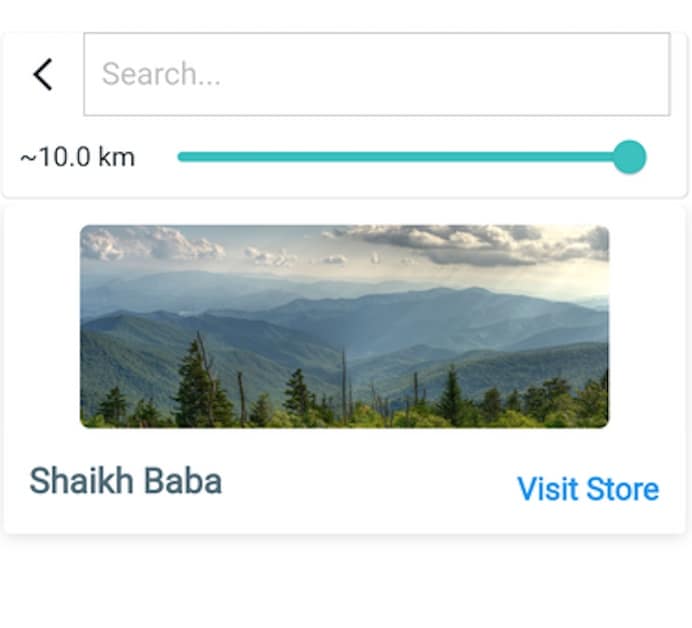Viewport: 692px width, 628px height.
Task: Open the mountain landscape store banner image
Action: coord(344,326)
